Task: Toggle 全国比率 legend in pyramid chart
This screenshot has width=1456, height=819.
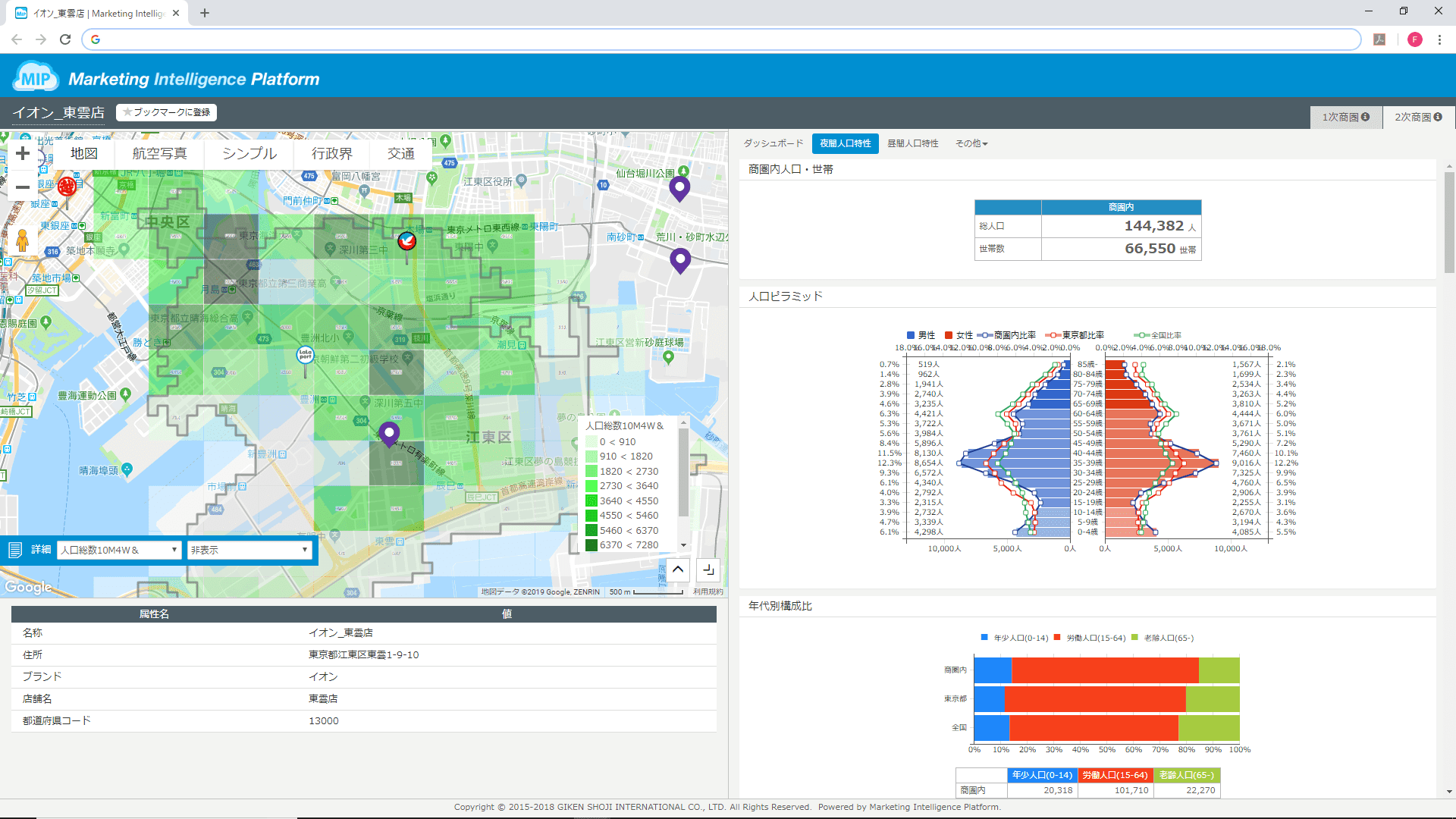Action: (1158, 335)
